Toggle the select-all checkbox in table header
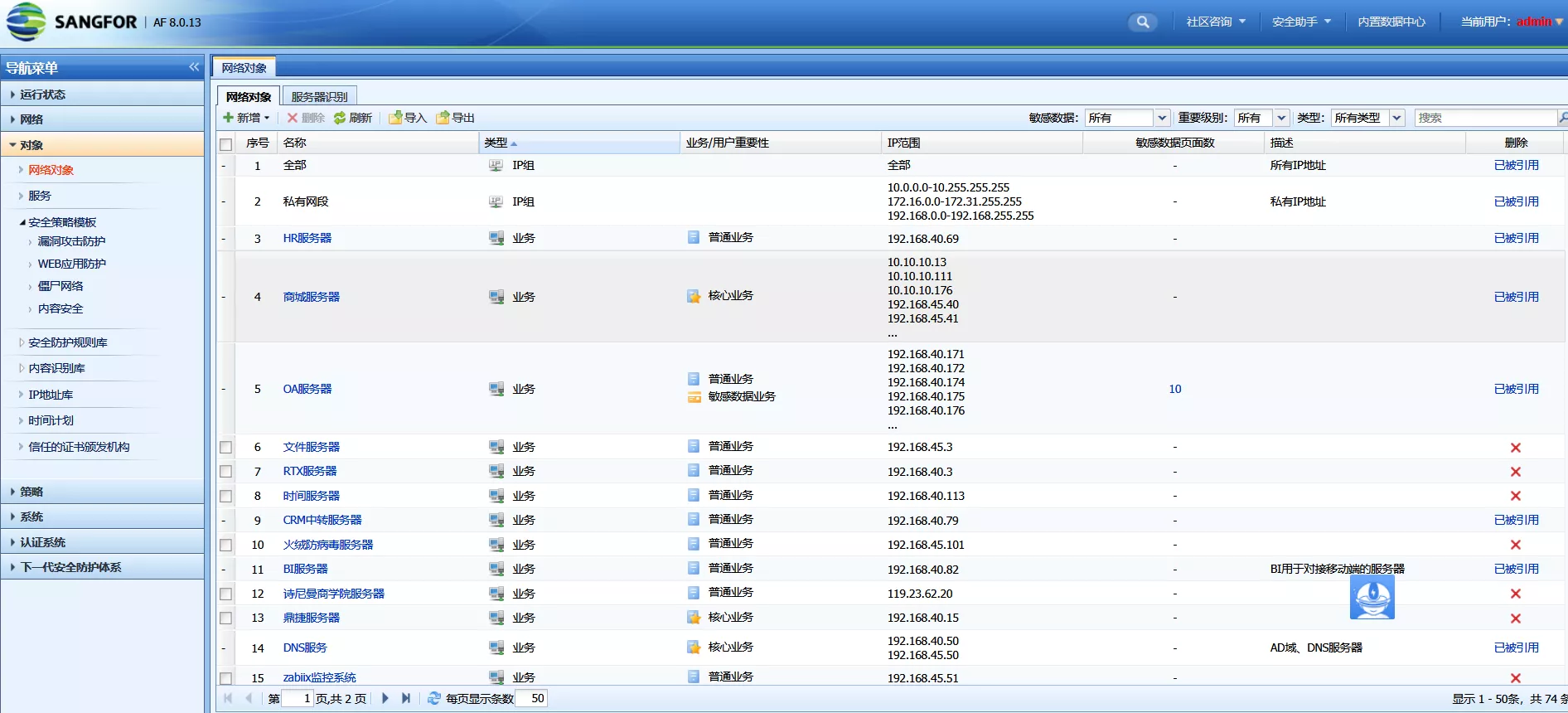Image resolution: width=1568 pixels, height=713 pixels. tap(225, 144)
